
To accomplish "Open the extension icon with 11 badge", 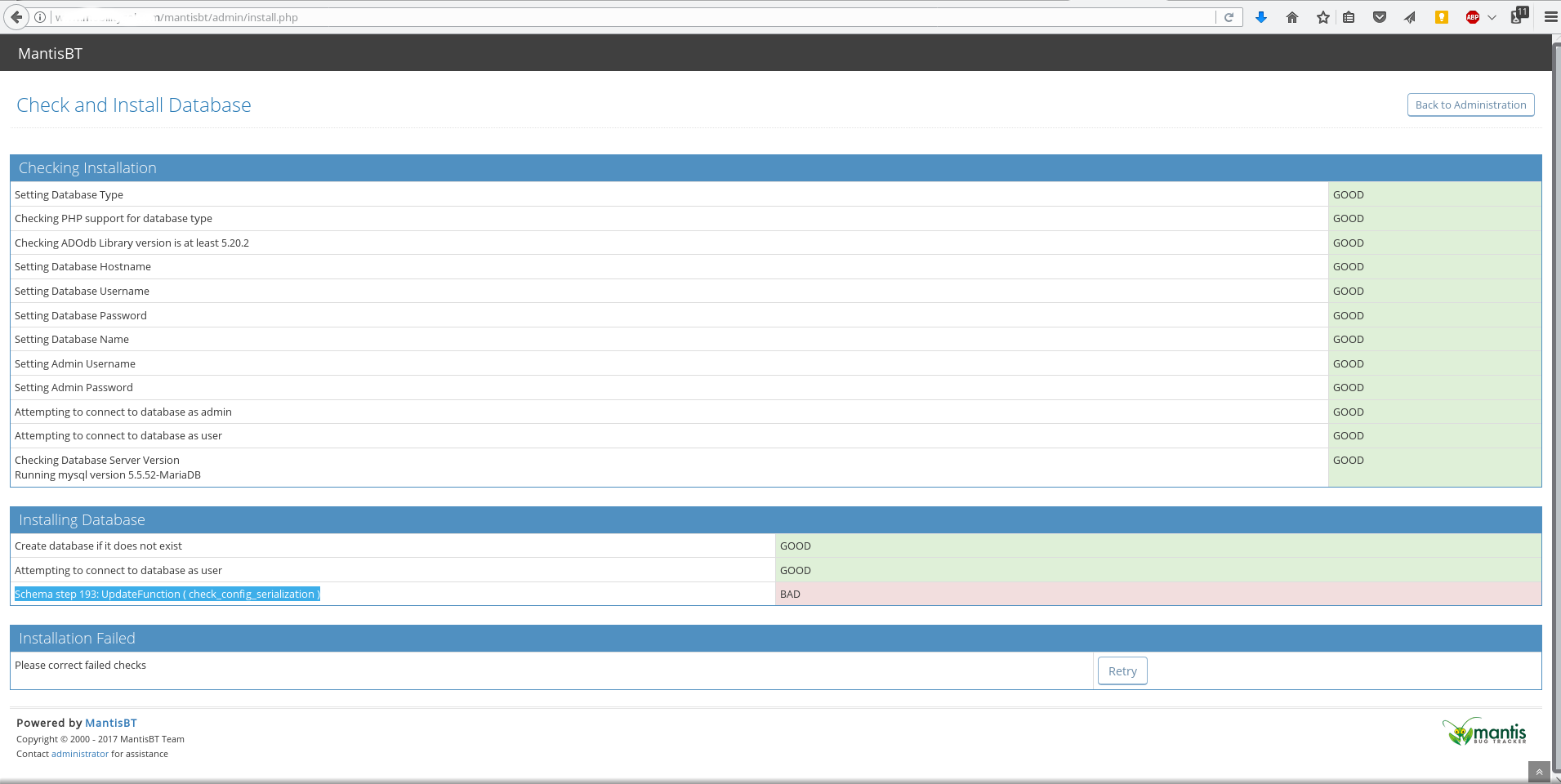I will coord(1518,16).
